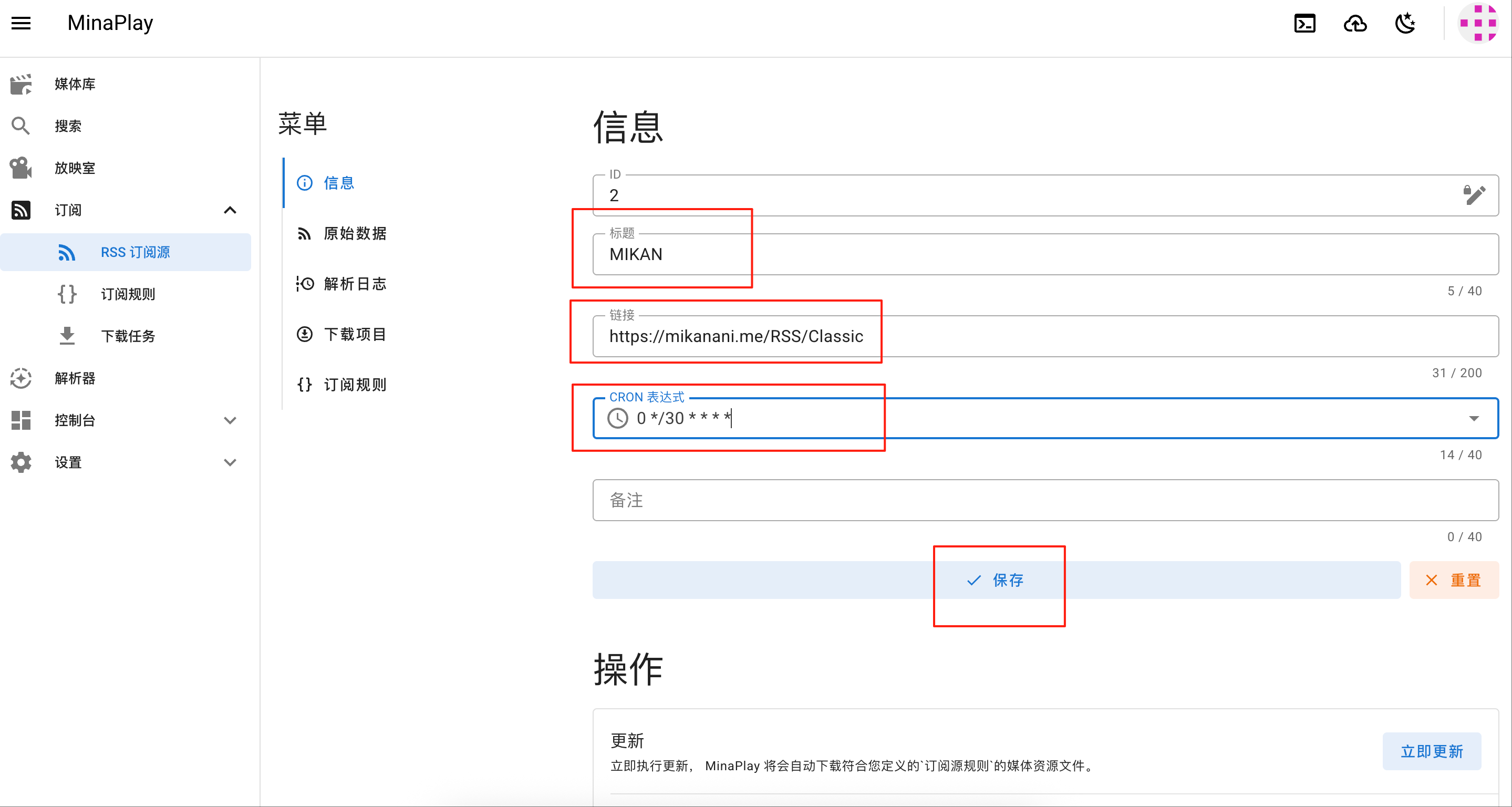The image size is (1512, 807).
Task: Click into the 备注 input field
Action: click(1045, 501)
